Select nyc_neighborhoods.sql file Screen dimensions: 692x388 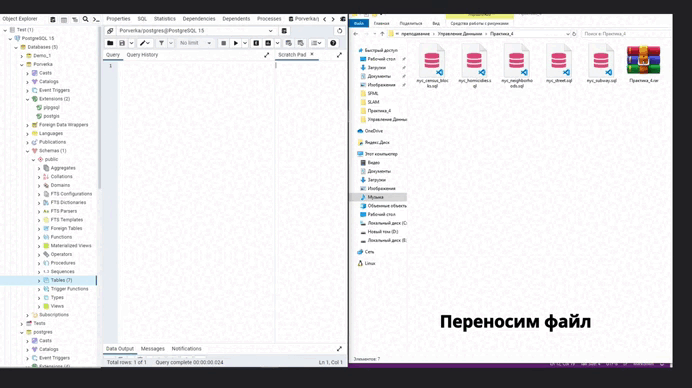(517, 66)
